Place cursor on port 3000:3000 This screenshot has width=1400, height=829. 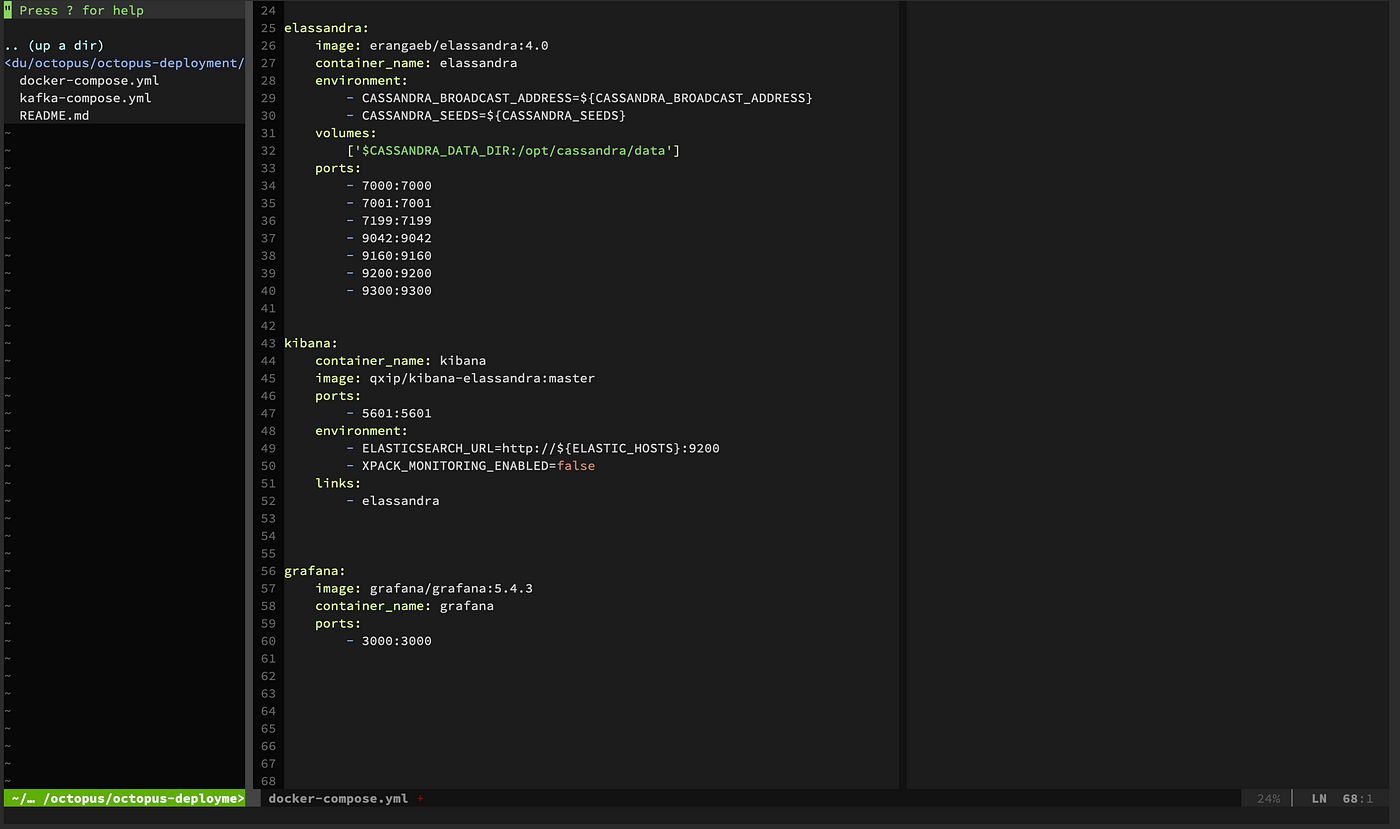point(397,641)
